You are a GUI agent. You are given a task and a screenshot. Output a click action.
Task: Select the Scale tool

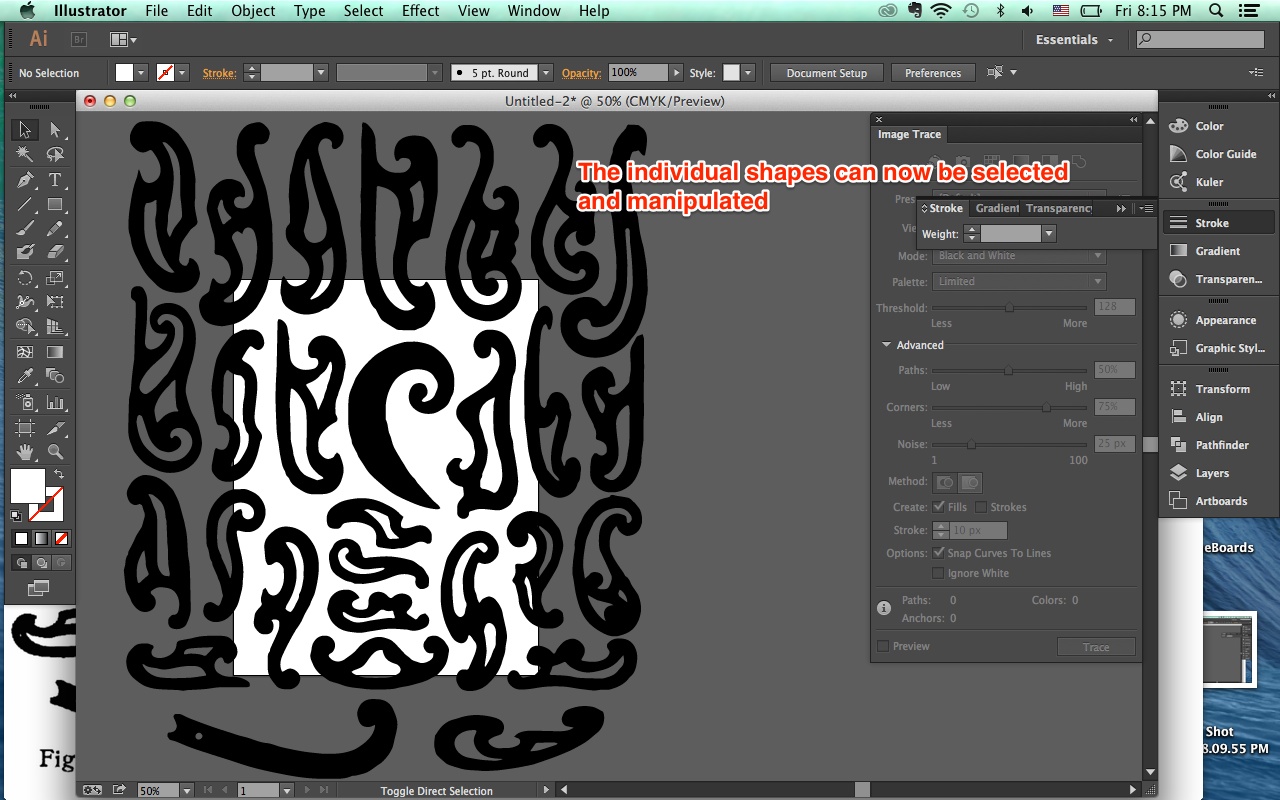(55, 278)
